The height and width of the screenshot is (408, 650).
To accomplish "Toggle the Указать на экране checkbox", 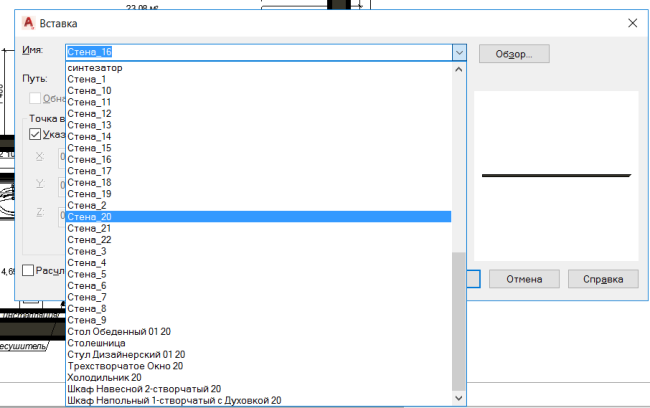I will point(36,134).
